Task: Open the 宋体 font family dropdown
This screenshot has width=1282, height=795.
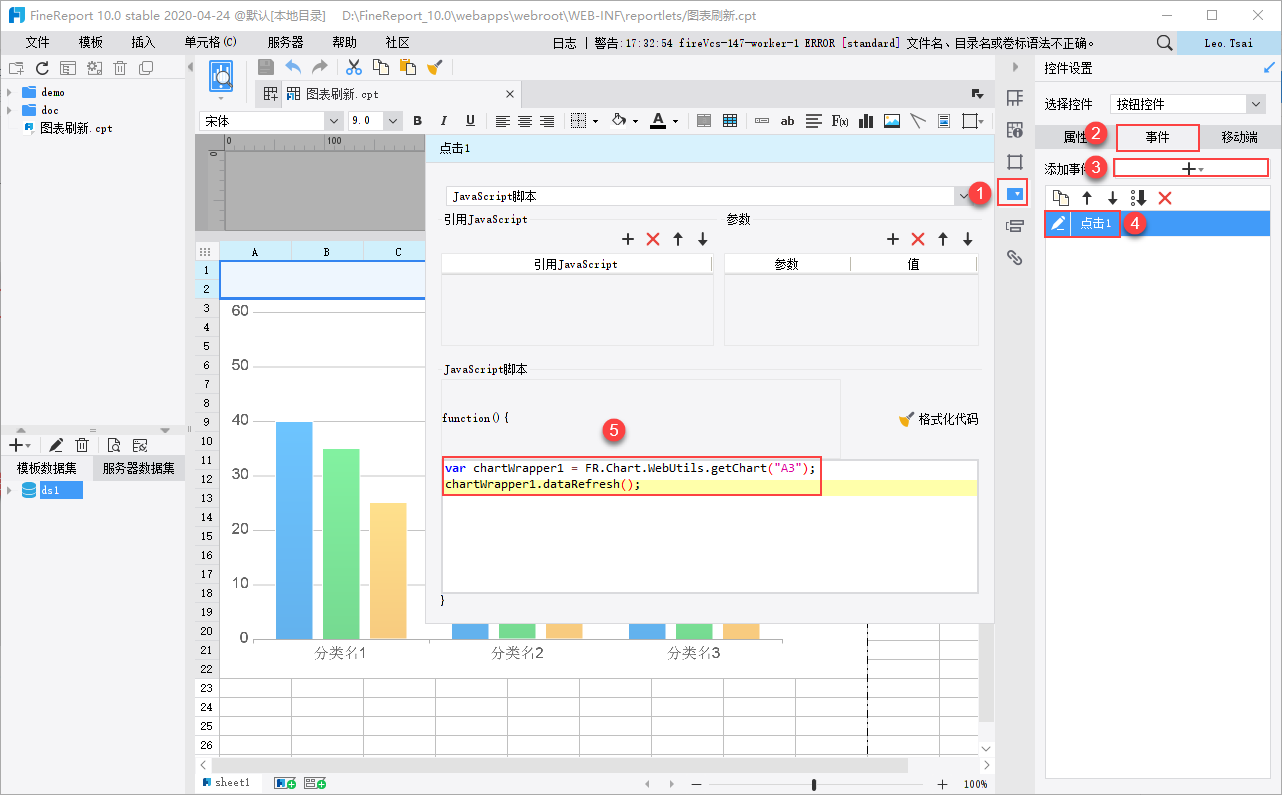Action: point(333,121)
